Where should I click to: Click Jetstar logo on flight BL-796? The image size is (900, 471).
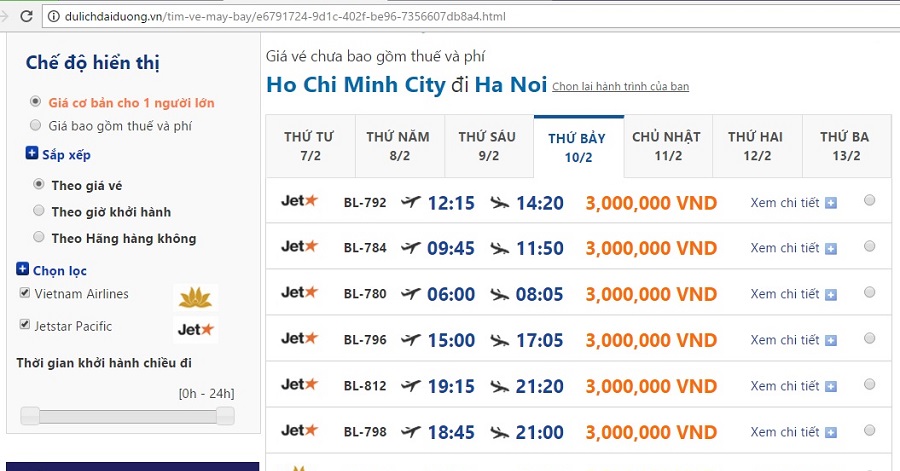pos(299,338)
